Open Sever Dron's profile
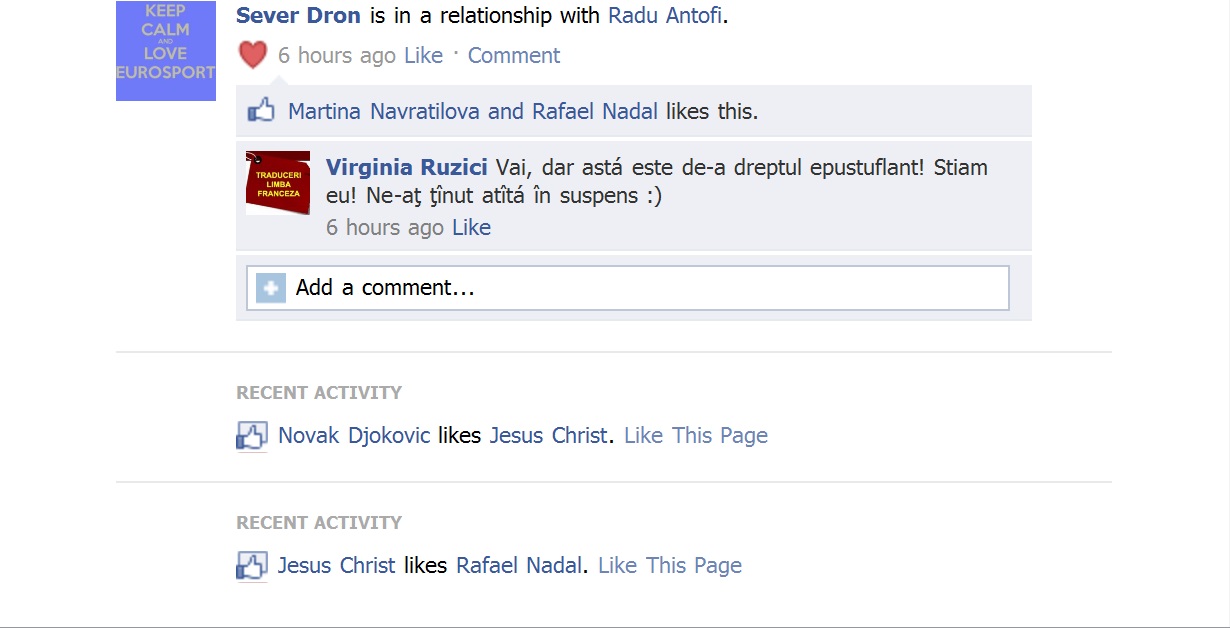1230x628 pixels. point(298,16)
